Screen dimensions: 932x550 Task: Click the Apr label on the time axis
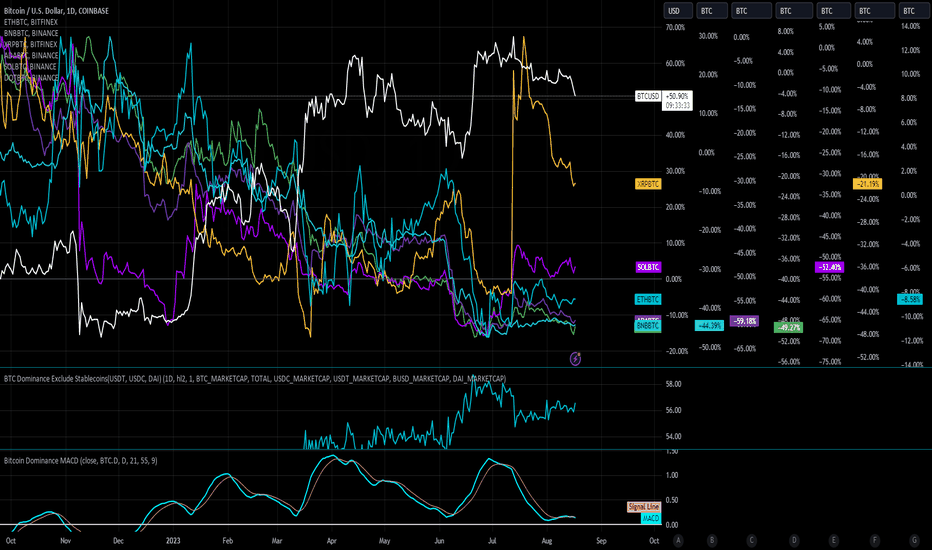[x=332, y=541]
